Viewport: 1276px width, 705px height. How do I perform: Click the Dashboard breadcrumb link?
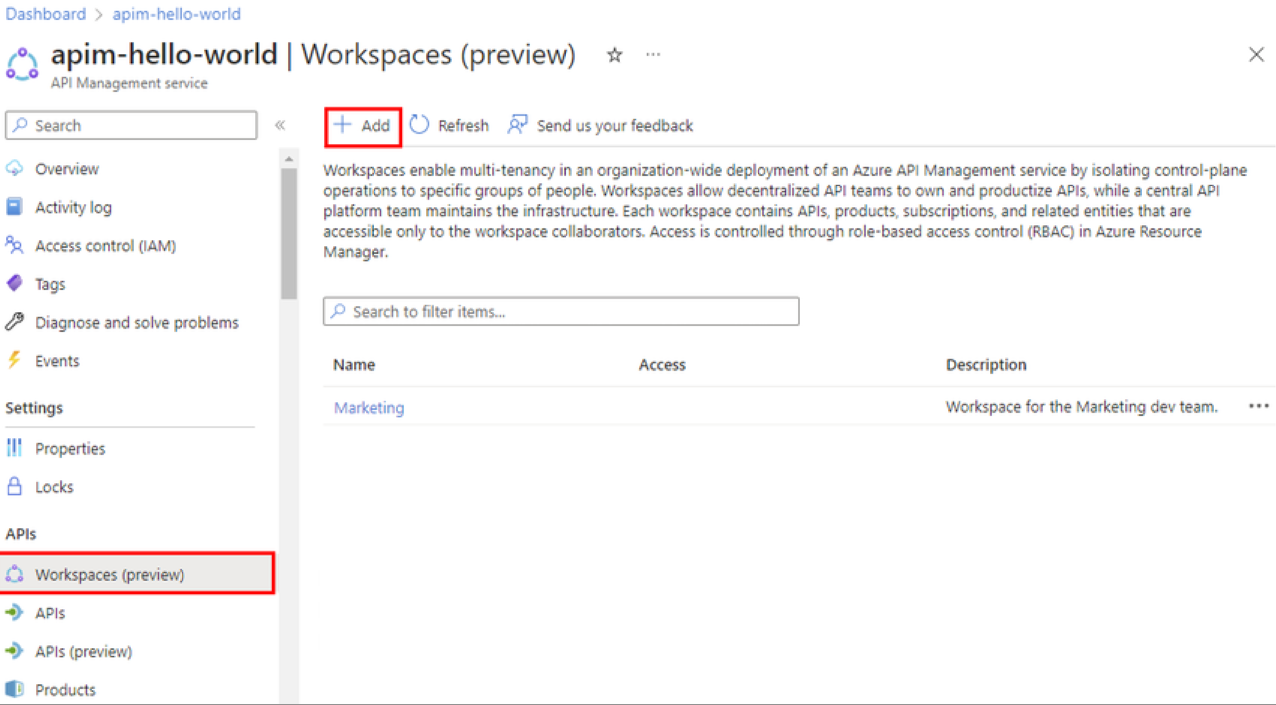click(x=46, y=14)
